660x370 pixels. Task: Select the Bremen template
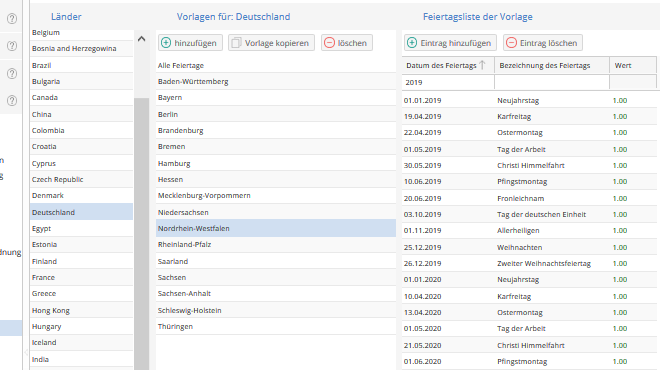276,146
